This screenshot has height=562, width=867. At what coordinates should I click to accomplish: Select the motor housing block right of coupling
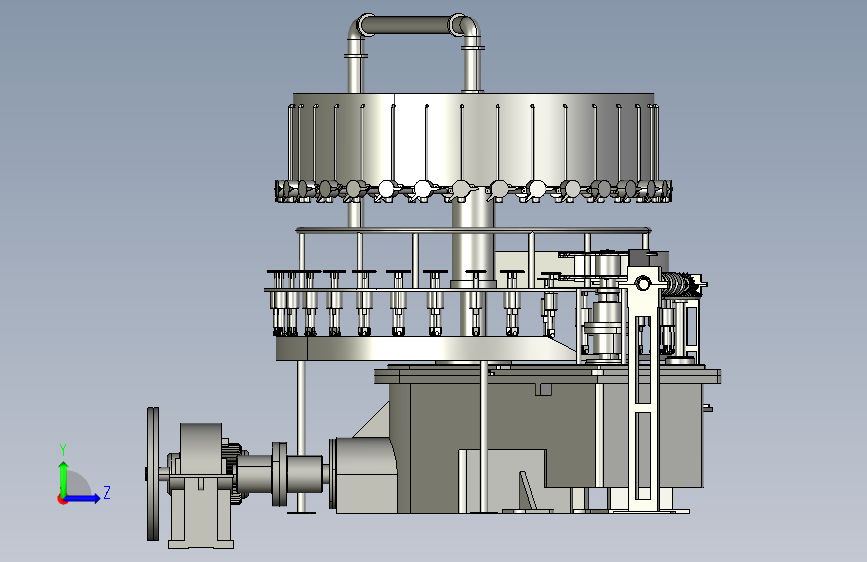tap(367, 474)
